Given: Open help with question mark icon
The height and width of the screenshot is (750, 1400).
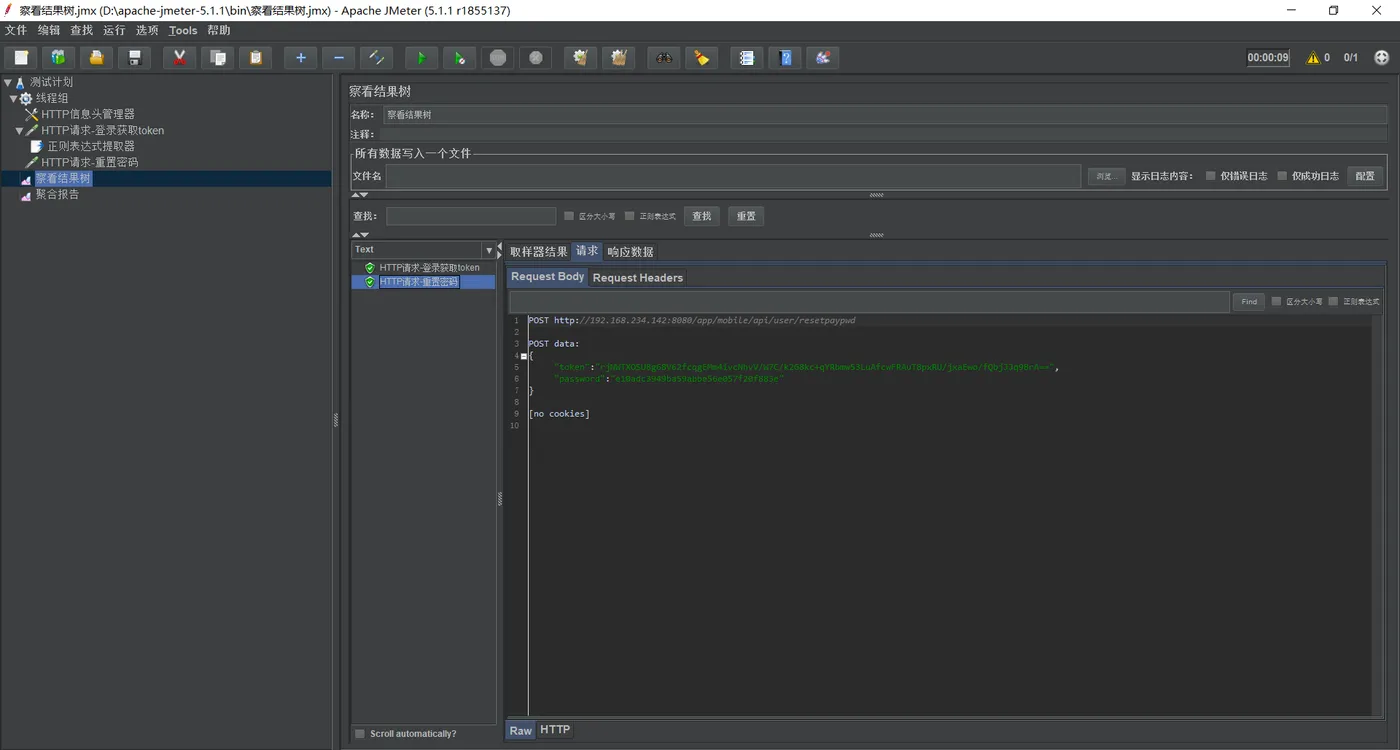Looking at the screenshot, I should point(785,57).
